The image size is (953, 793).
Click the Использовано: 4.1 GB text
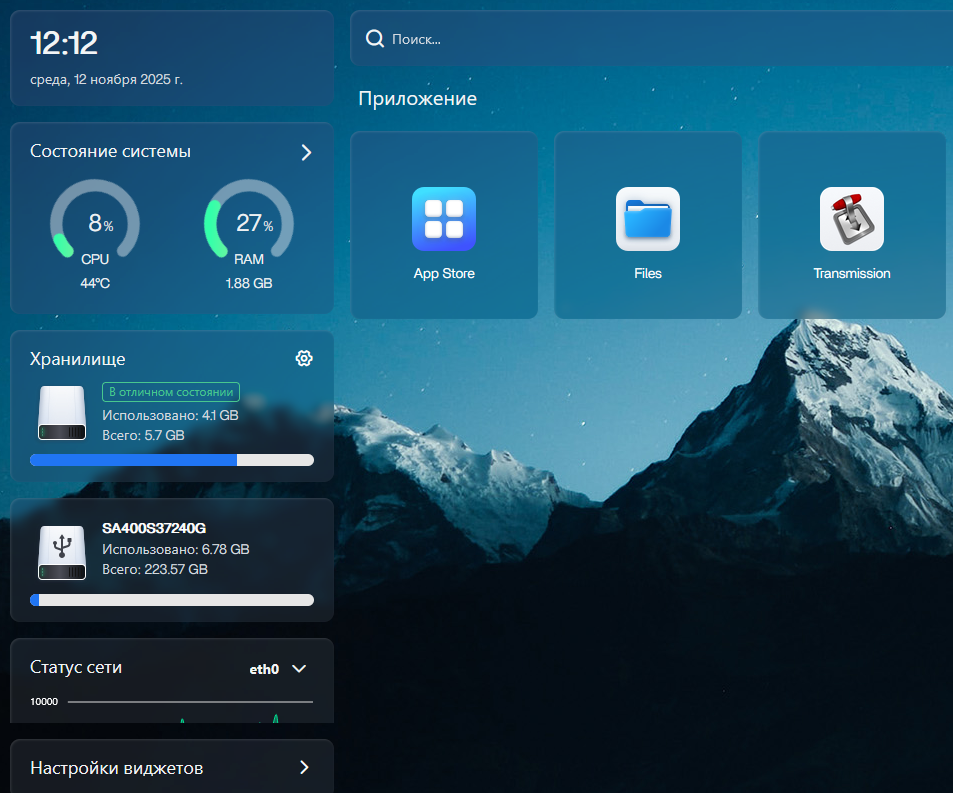170,415
